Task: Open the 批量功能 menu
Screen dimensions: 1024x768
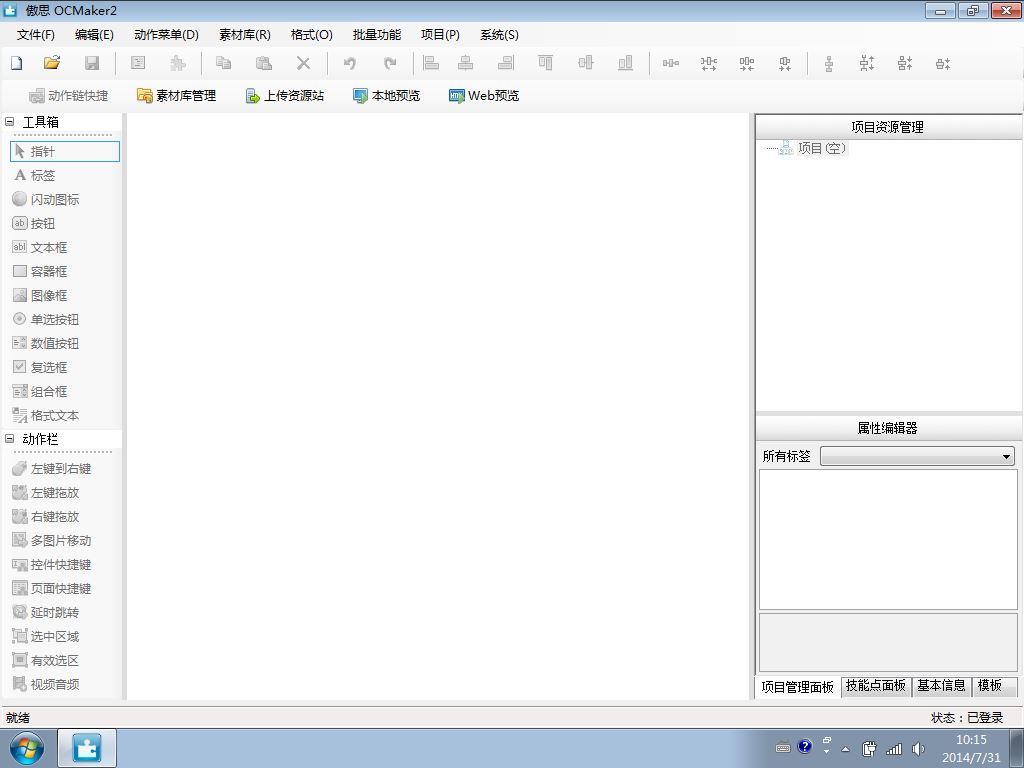Action: (x=377, y=35)
